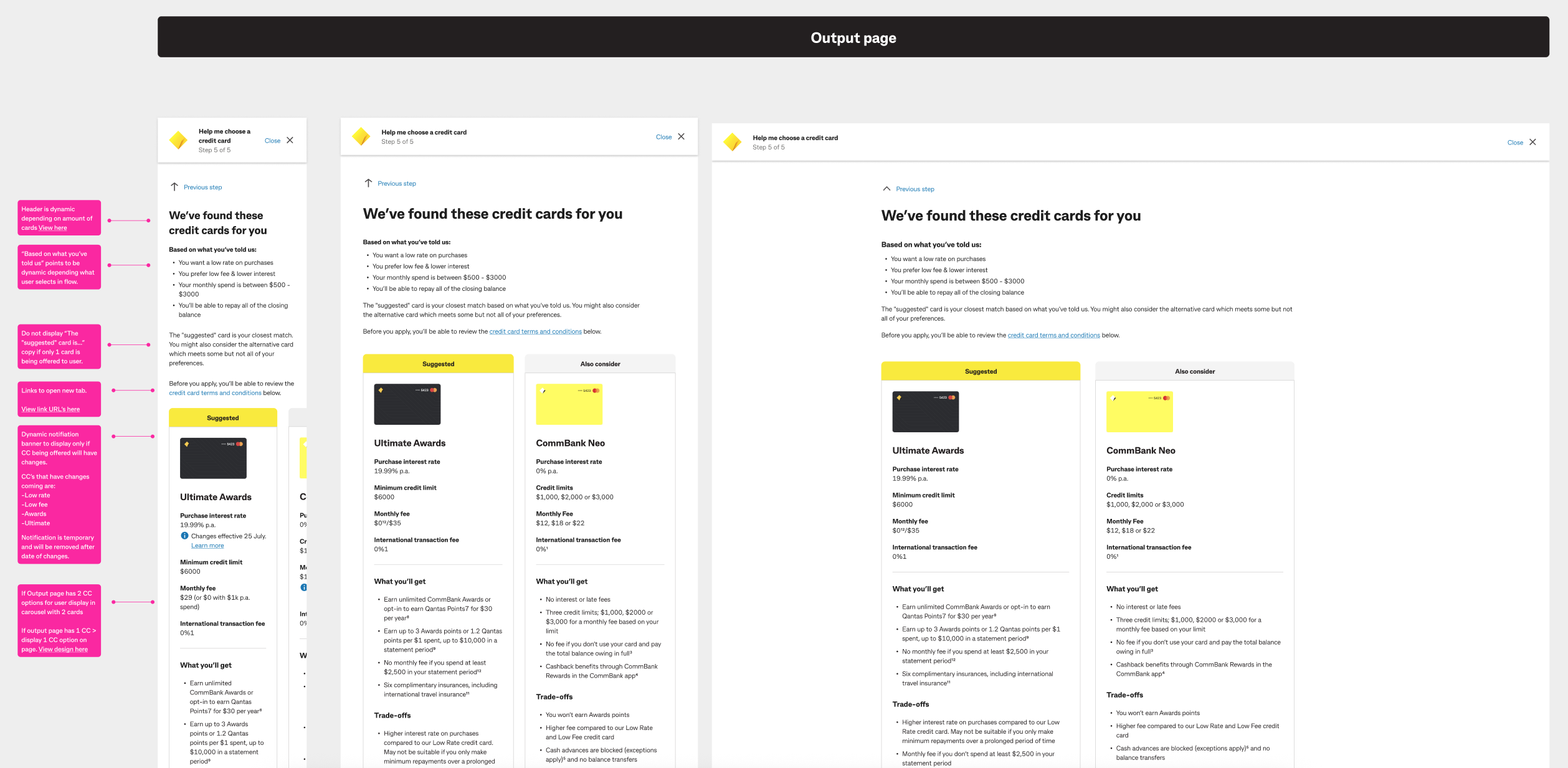The height and width of the screenshot is (768, 1568).
Task: Select the black Ultimate Awards card image in tablet layout
Action: pos(407,404)
